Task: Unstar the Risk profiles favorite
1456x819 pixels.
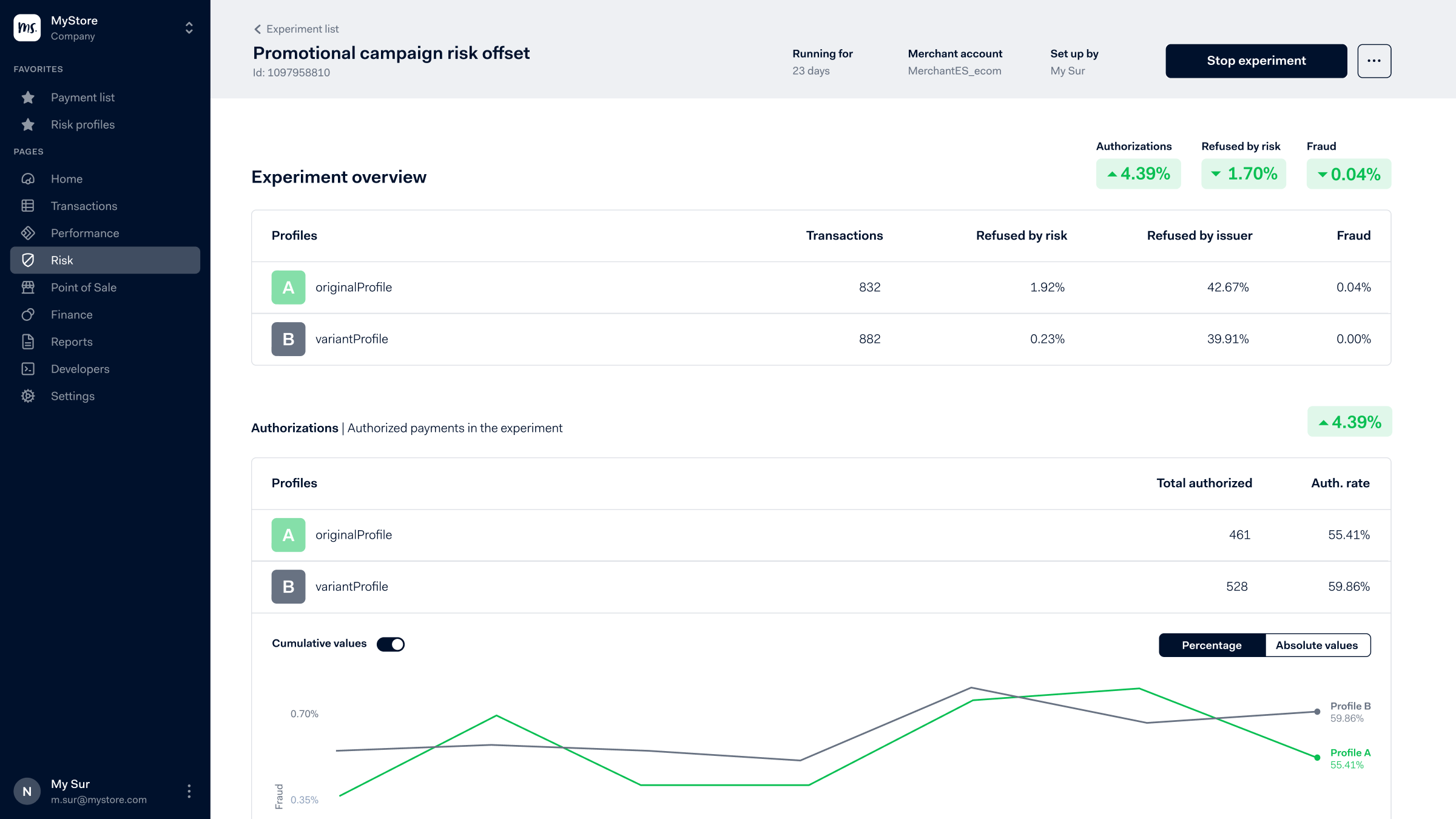Action: (28, 124)
